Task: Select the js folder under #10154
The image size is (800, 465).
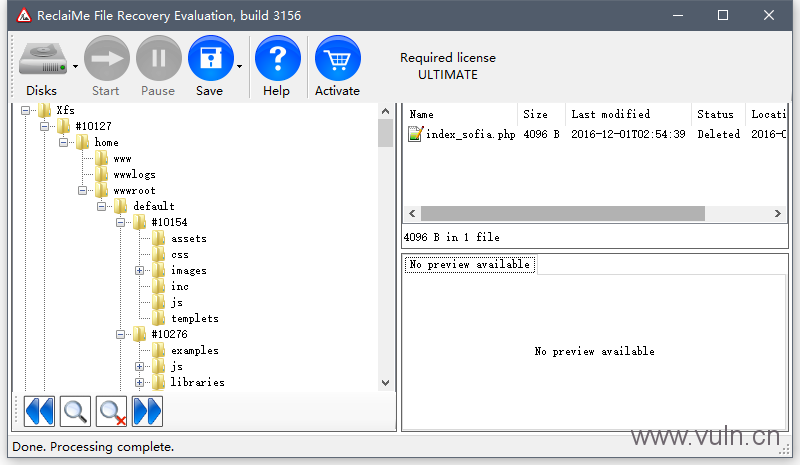Action: pos(177,303)
